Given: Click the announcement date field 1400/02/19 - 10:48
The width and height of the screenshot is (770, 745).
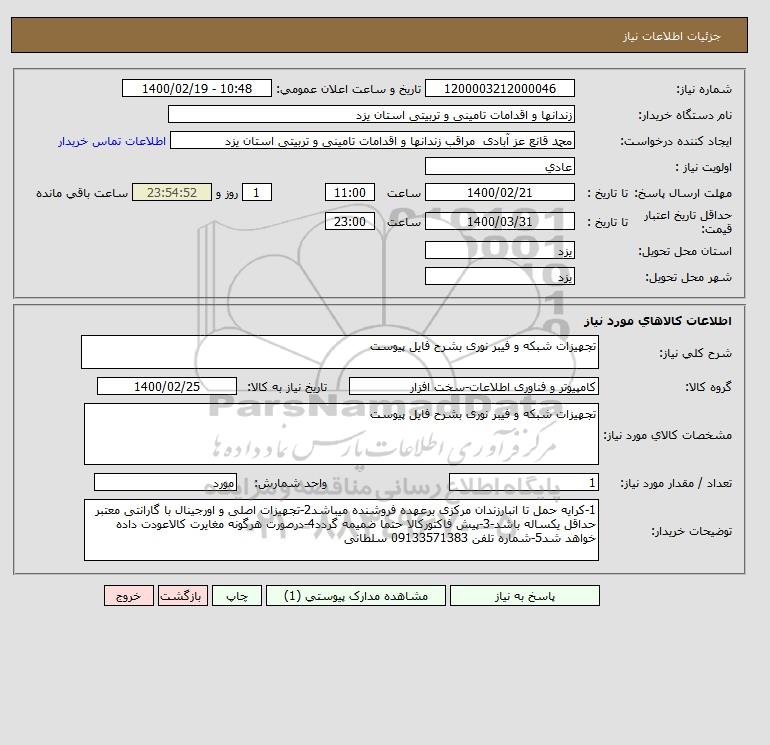Looking at the screenshot, I should [x=197, y=88].
